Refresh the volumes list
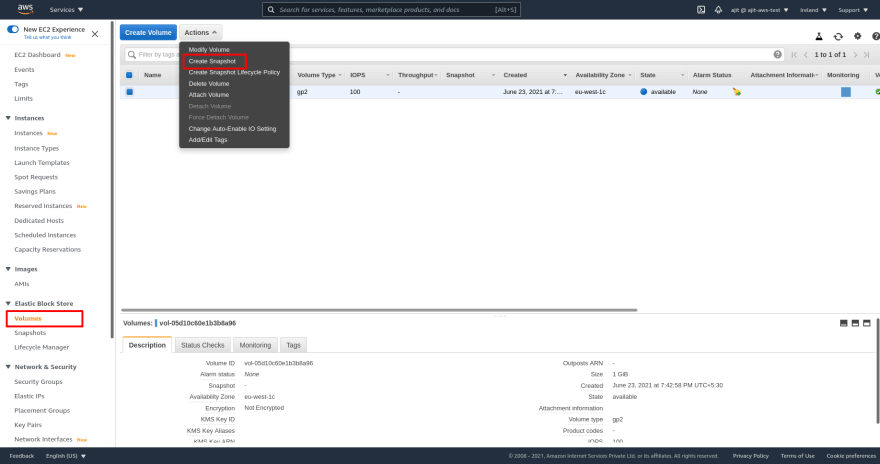880x464 pixels. click(838, 36)
